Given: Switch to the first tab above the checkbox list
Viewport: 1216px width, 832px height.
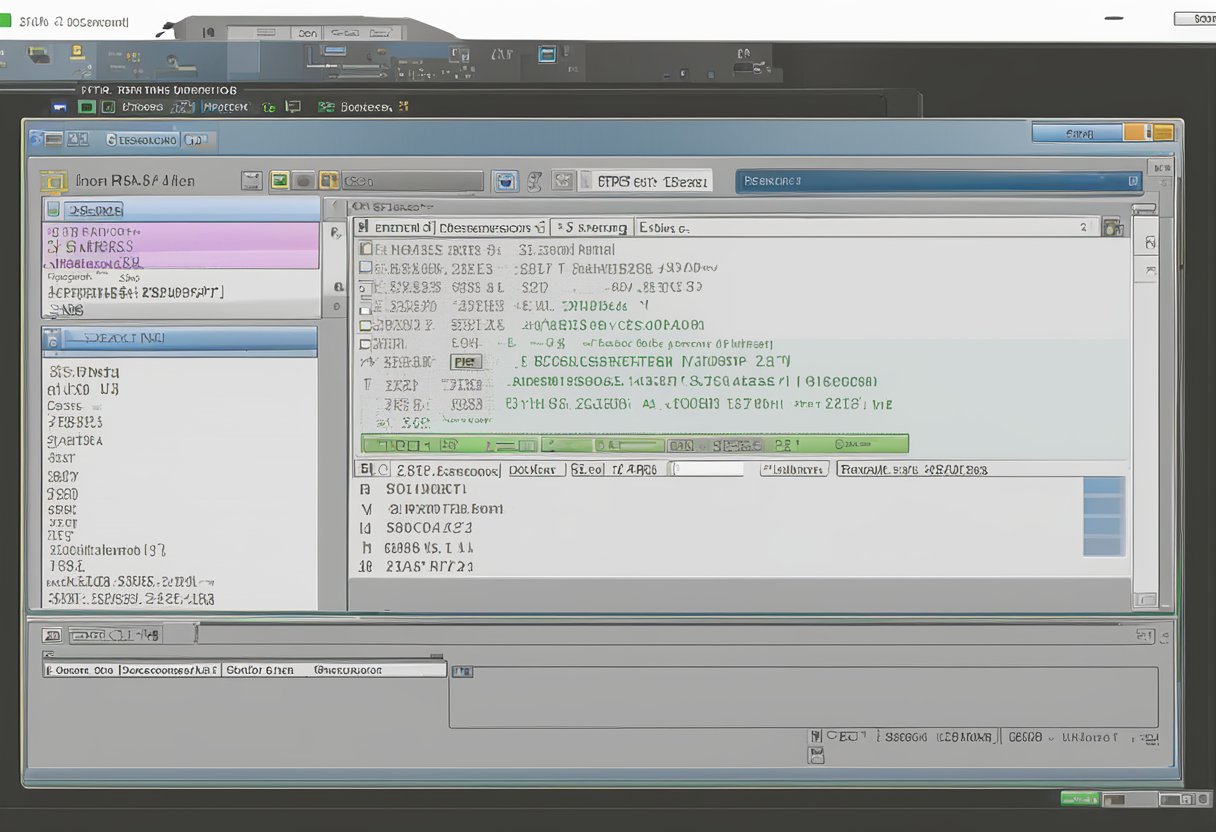Looking at the screenshot, I should coord(395,228).
